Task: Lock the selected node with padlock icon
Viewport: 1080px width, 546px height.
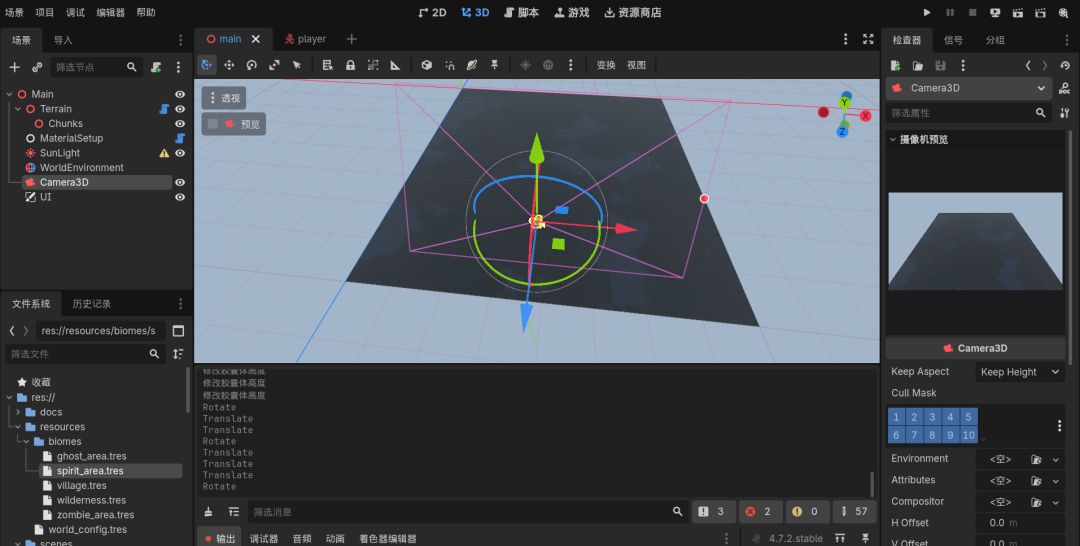Action: (351, 65)
